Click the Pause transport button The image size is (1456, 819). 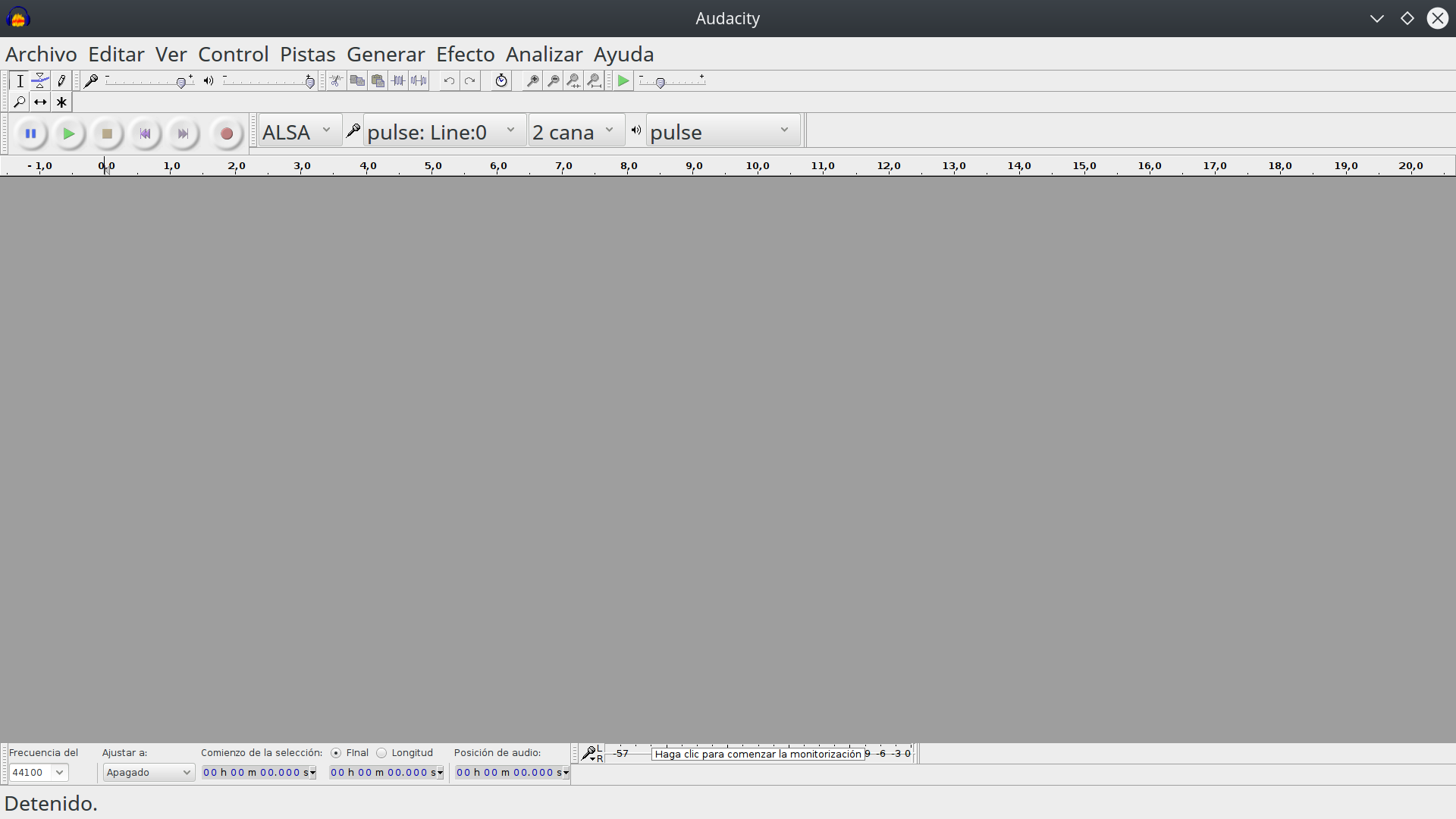coord(30,133)
